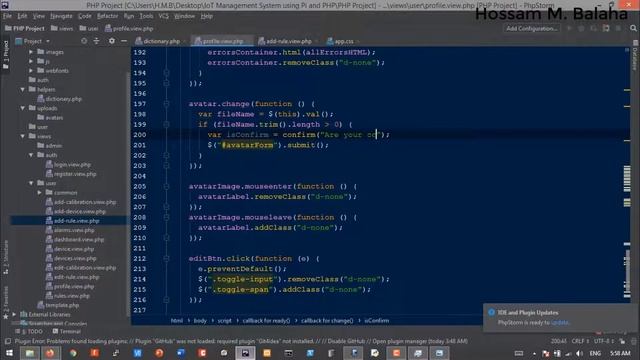Open the VCS menu
The width and height of the screenshot is (640, 360).
coord(164,16)
